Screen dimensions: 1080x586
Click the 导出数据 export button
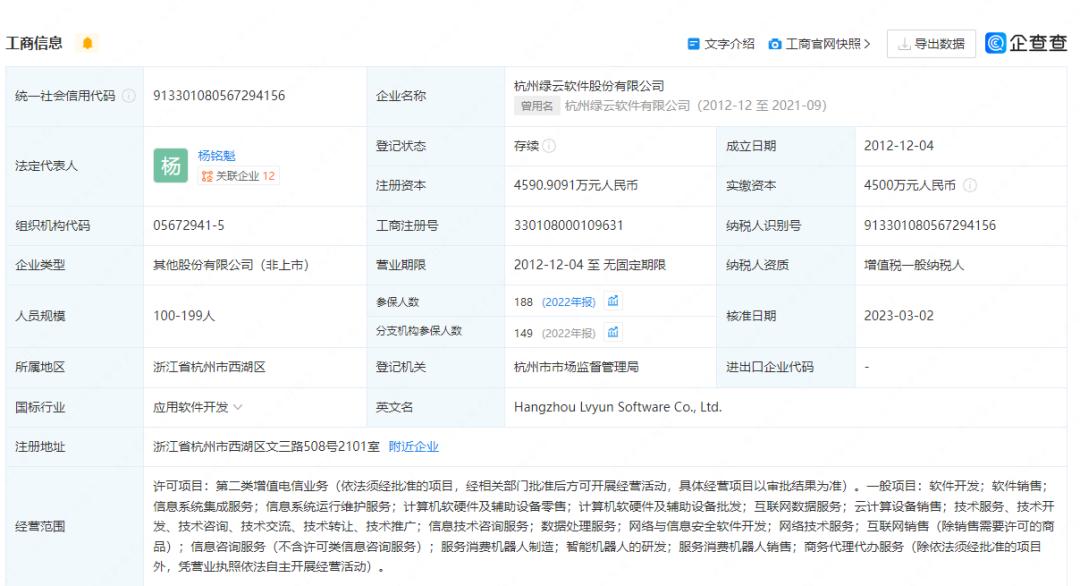(x=931, y=44)
